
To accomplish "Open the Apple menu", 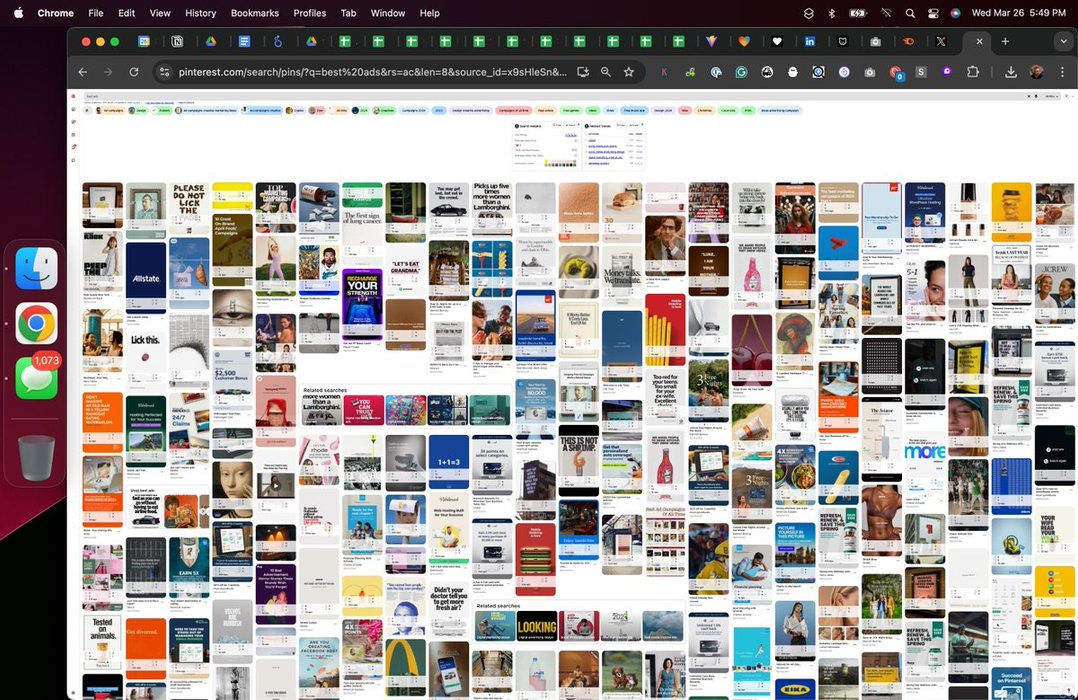I will (x=19, y=12).
